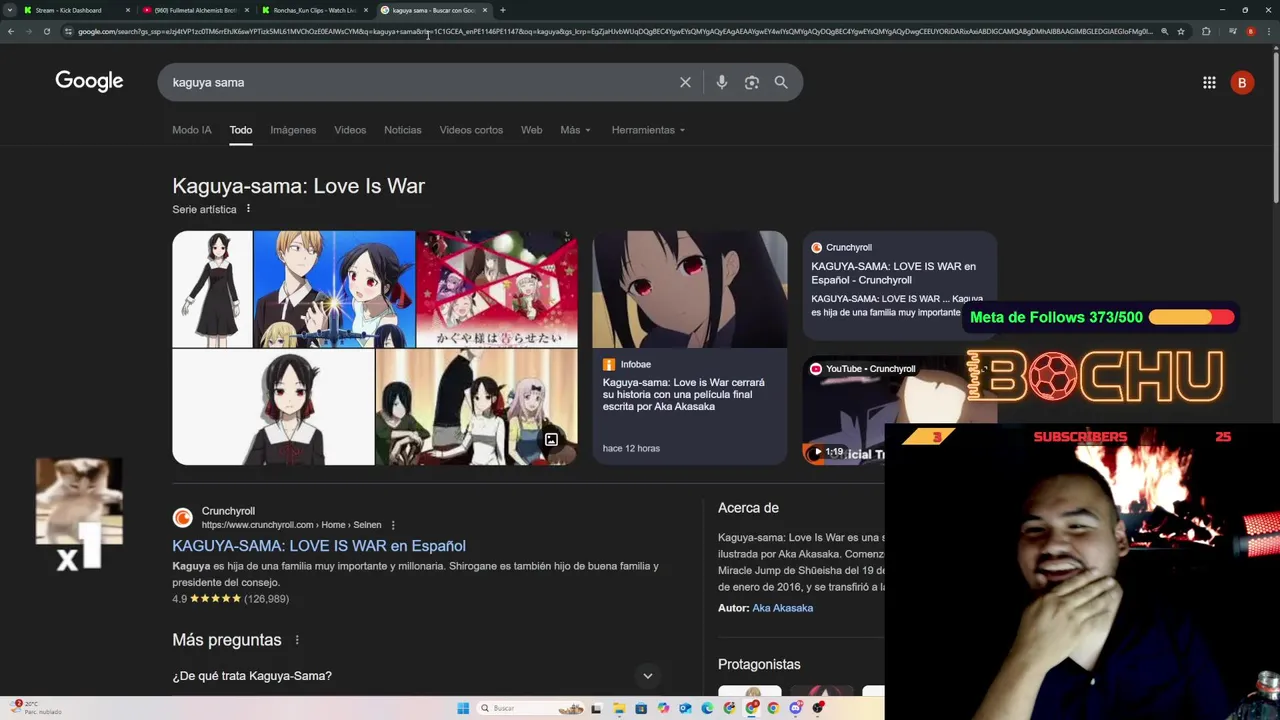Open the Infobae news article card
1280x720 pixels.
click(690, 347)
